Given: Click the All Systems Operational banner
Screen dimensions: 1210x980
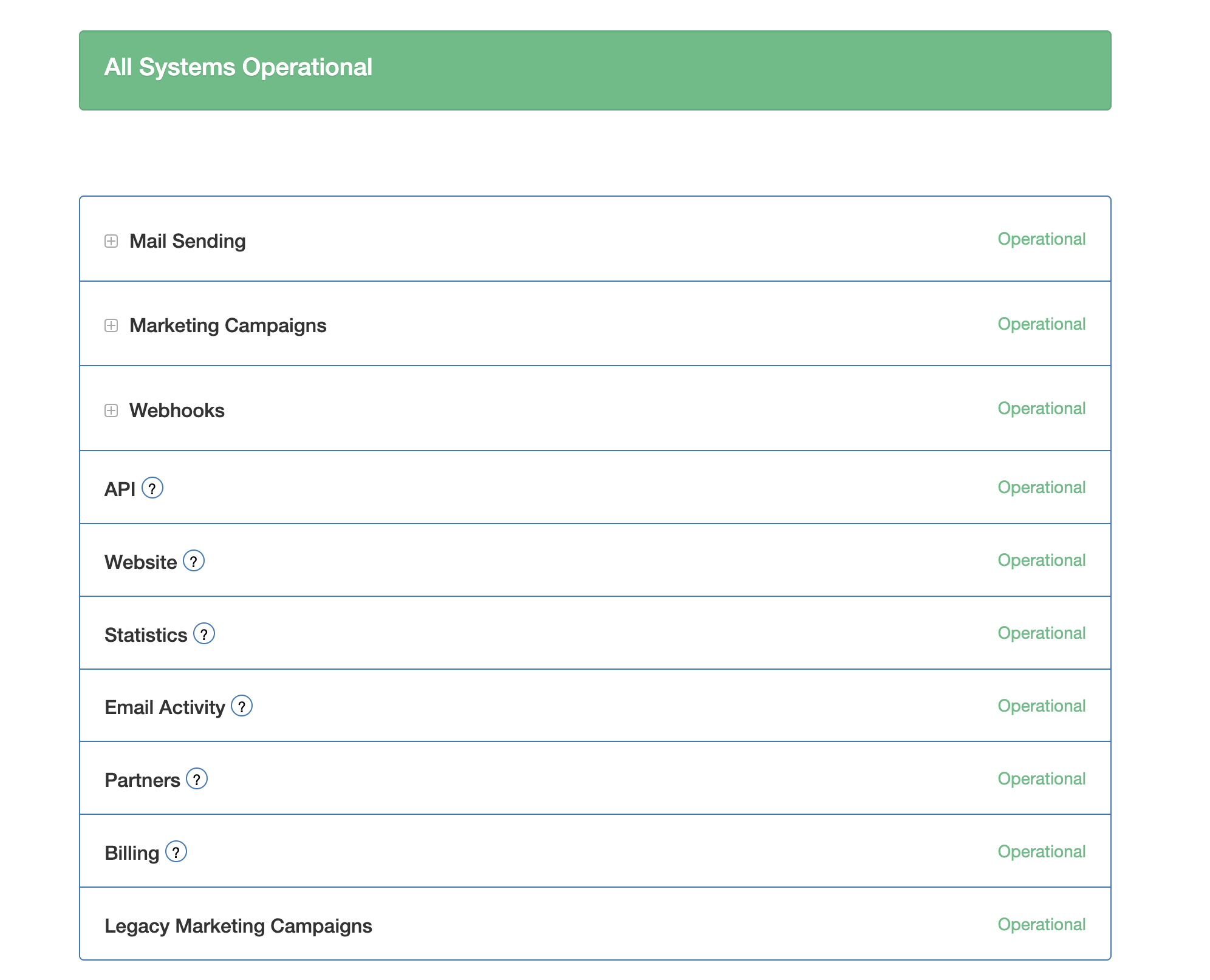Looking at the screenshot, I should [595, 70].
